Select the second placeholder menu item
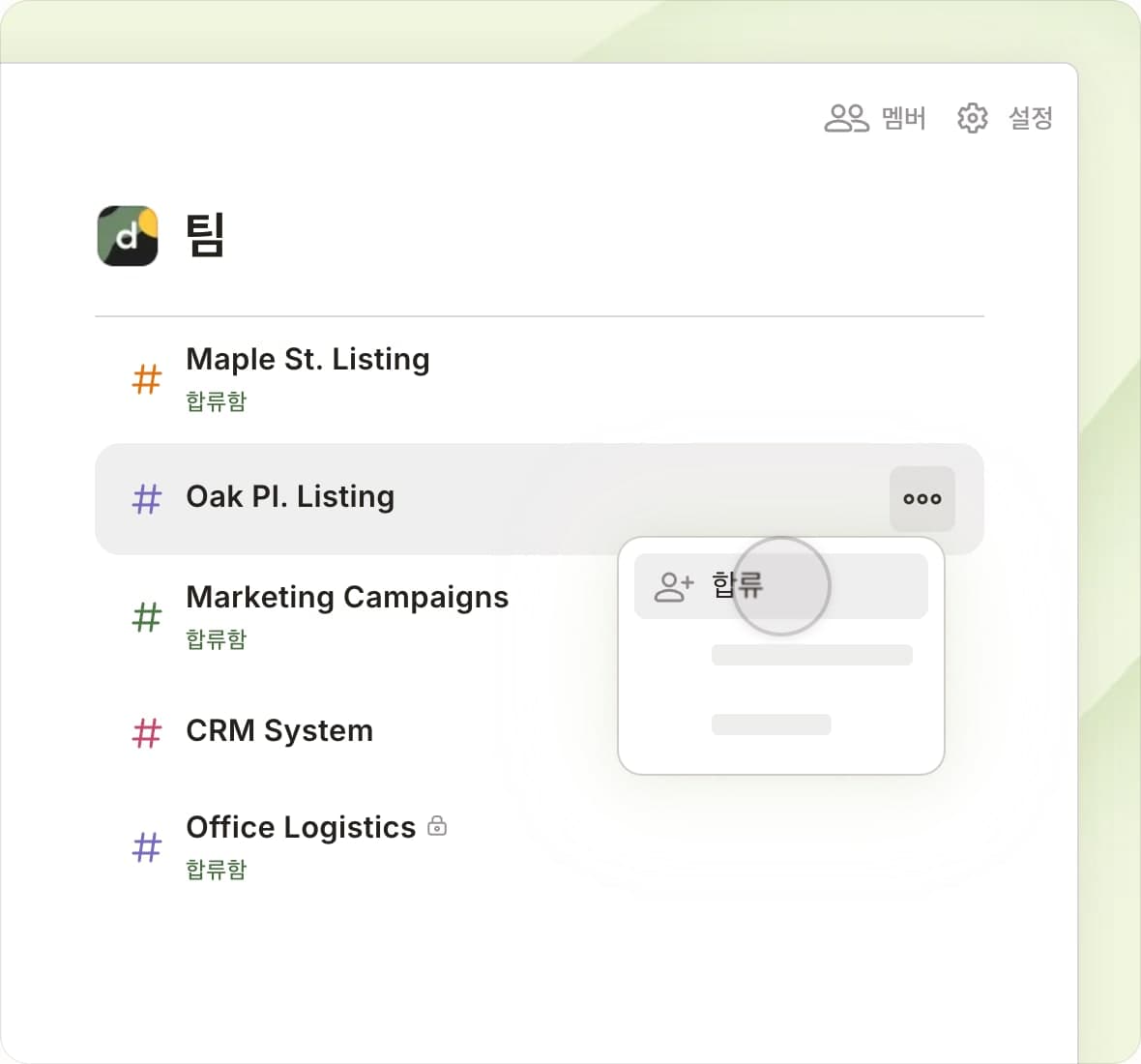The width and height of the screenshot is (1141, 1064). (x=810, y=655)
